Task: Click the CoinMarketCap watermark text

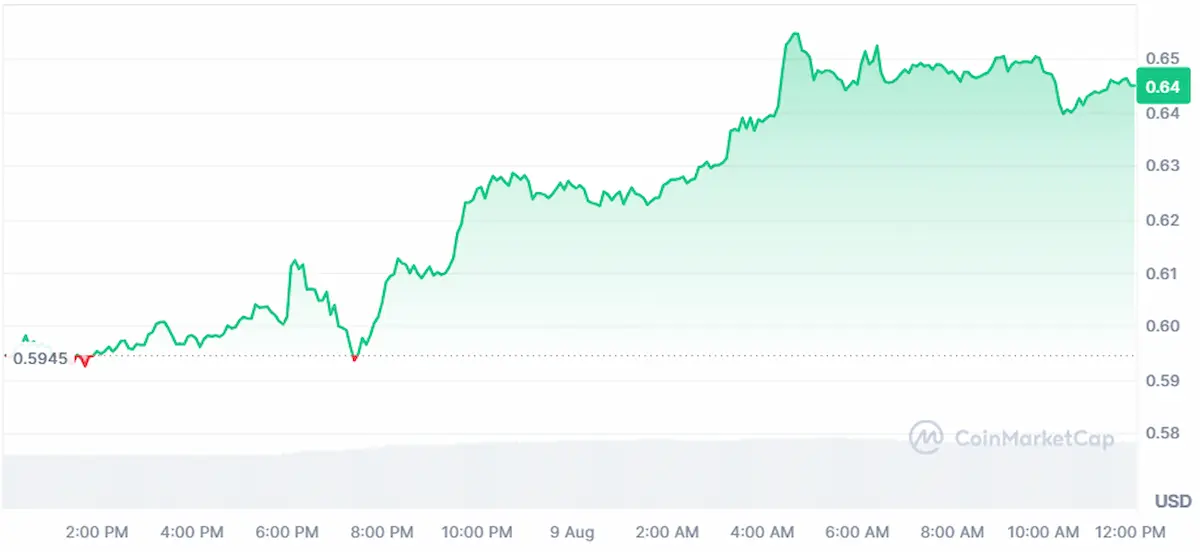Action: (x=1034, y=438)
